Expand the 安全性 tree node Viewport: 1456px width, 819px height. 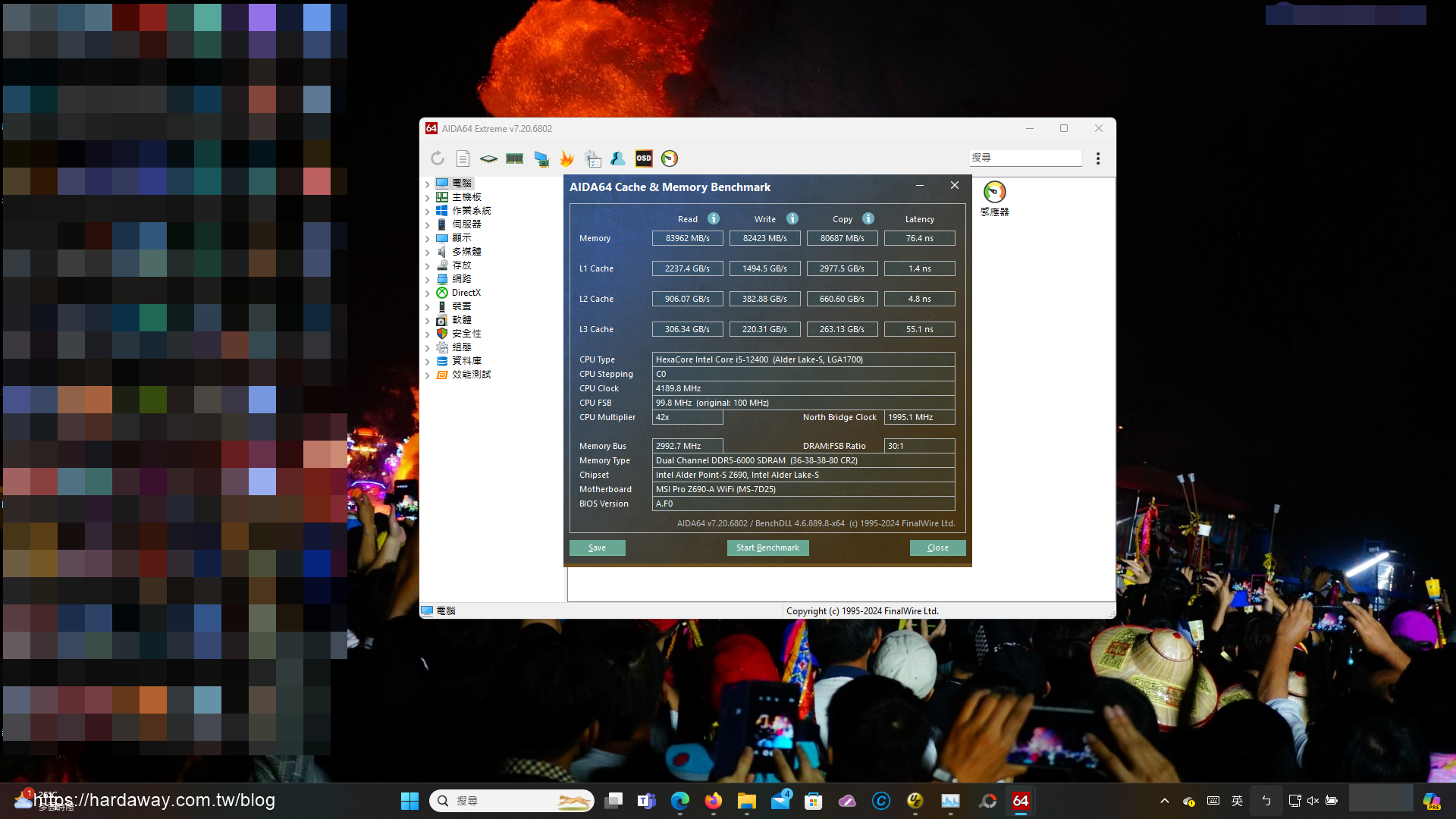[427, 334]
